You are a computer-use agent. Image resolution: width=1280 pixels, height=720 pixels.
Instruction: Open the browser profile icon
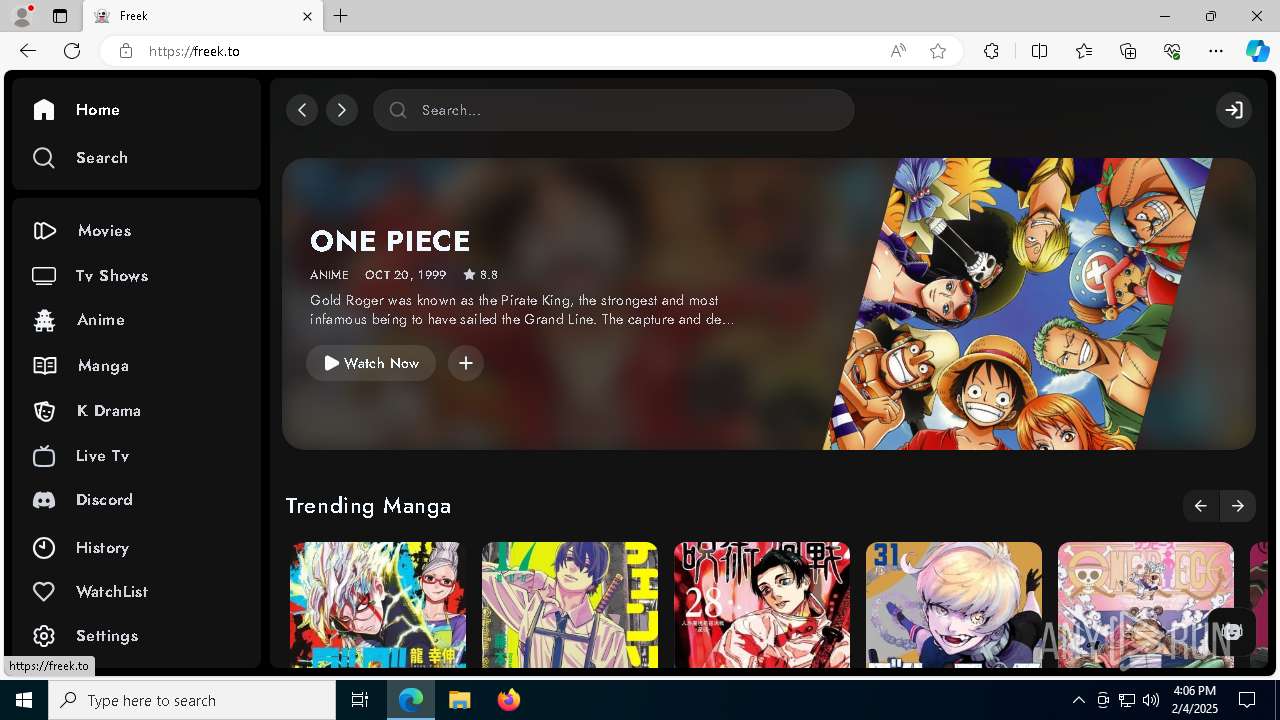[21, 16]
